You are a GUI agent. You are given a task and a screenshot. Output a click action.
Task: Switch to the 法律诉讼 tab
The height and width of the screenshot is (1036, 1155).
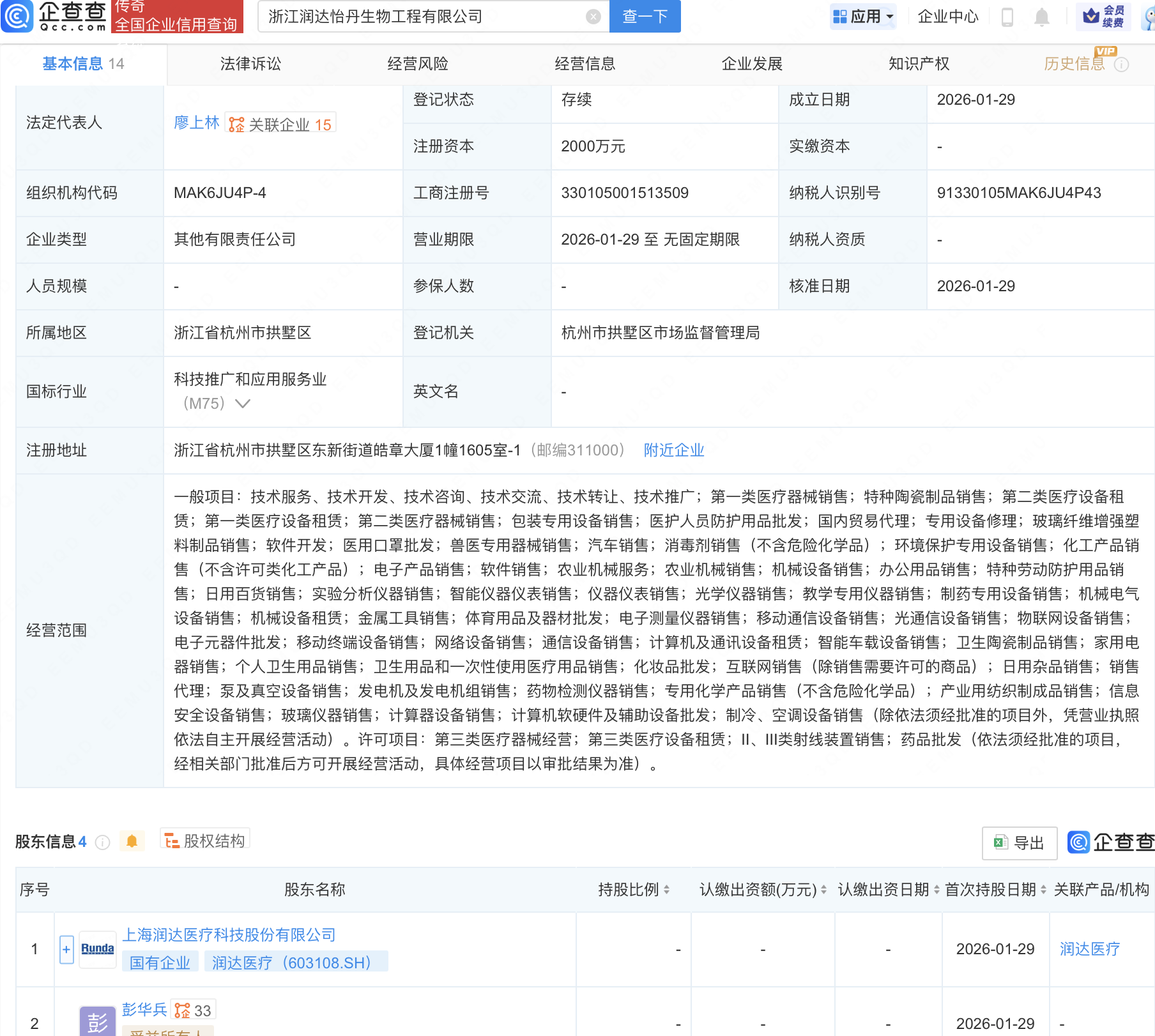[x=250, y=63]
